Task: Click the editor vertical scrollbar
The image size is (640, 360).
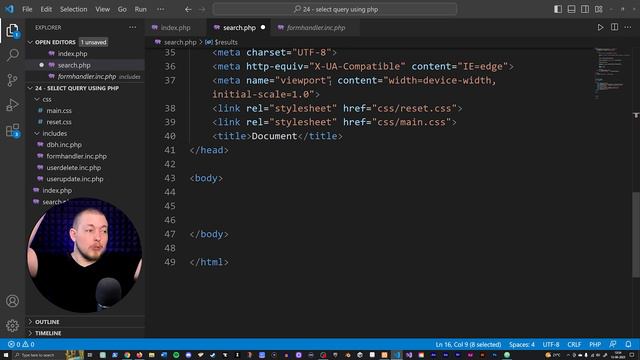Action: (636, 235)
